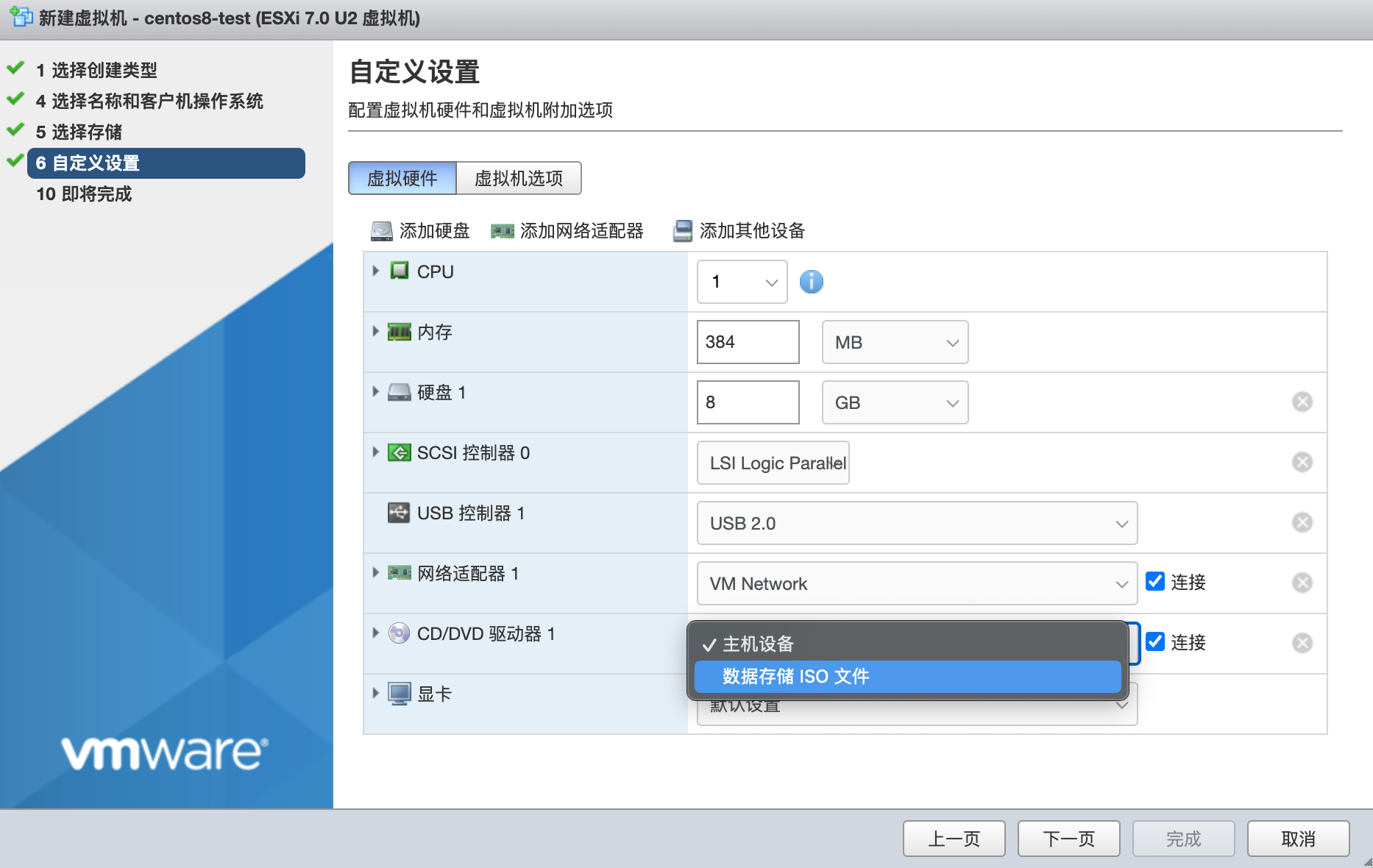This screenshot has width=1373, height=868.
Task: Select 主机设备 in the dropdown menu
Action: pos(907,644)
